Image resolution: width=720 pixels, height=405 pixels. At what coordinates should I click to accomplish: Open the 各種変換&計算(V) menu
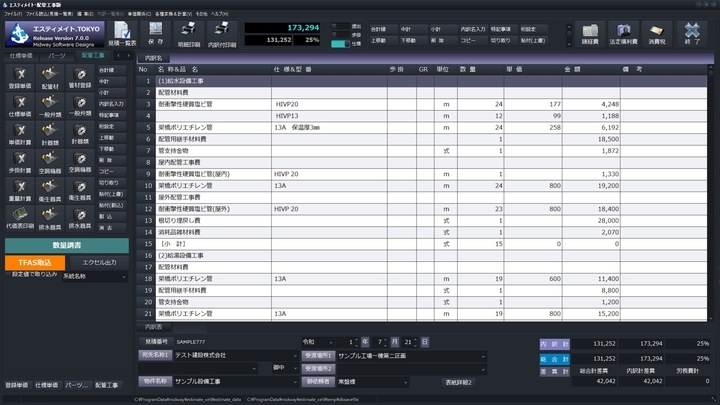coord(174,14)
